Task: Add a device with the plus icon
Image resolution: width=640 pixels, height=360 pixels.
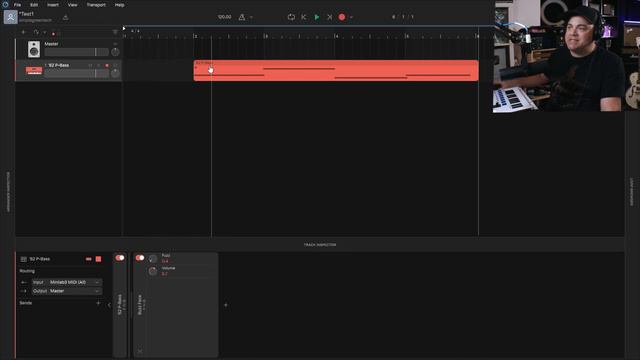Action: (226, 305)
